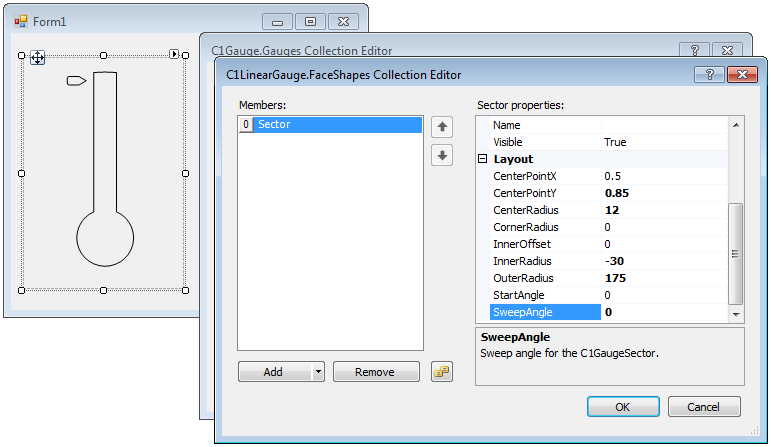
Task: Edit the CenterPointY value 0.85
Action: [x=664, y=193]
